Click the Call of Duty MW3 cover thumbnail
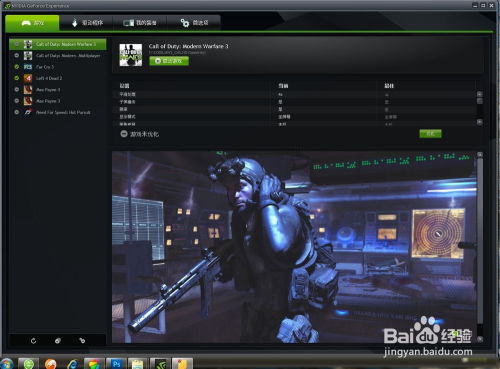500x369 pixels. tap(131, 55)
